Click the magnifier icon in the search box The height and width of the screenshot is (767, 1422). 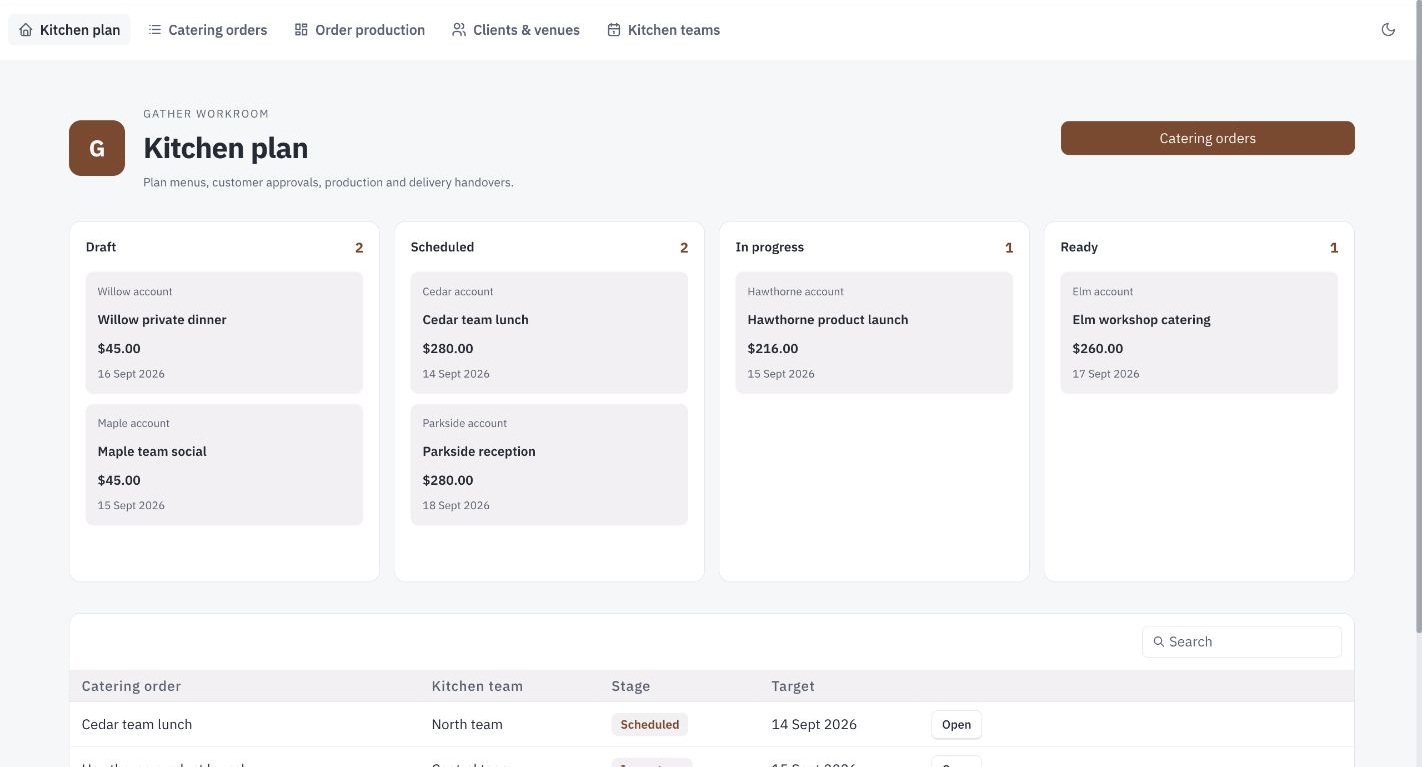click(x=1159, y=642)
